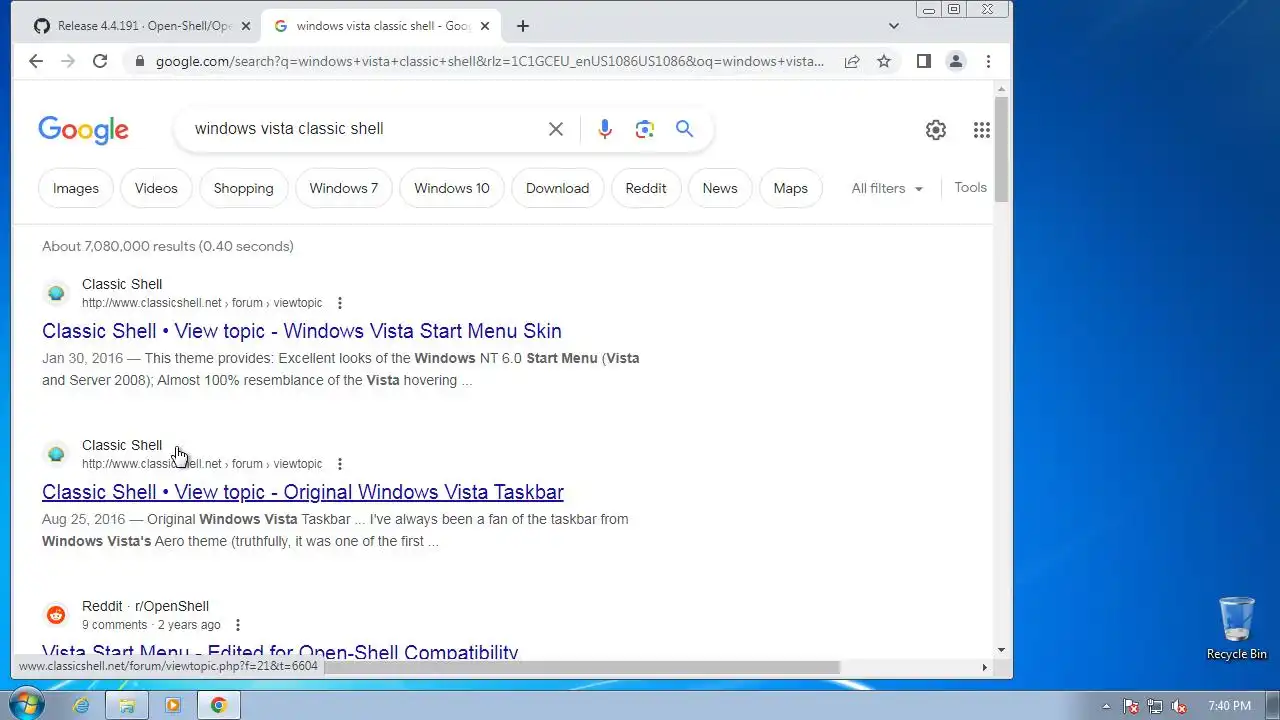Open more options for Reddit r/OpenShell result
Viewport: 1280px width, 720px height.
(x=238, y=625)
